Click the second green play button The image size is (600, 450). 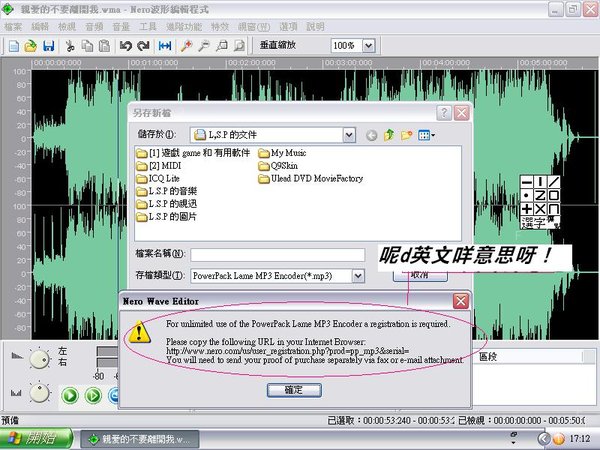coord(93,395)
